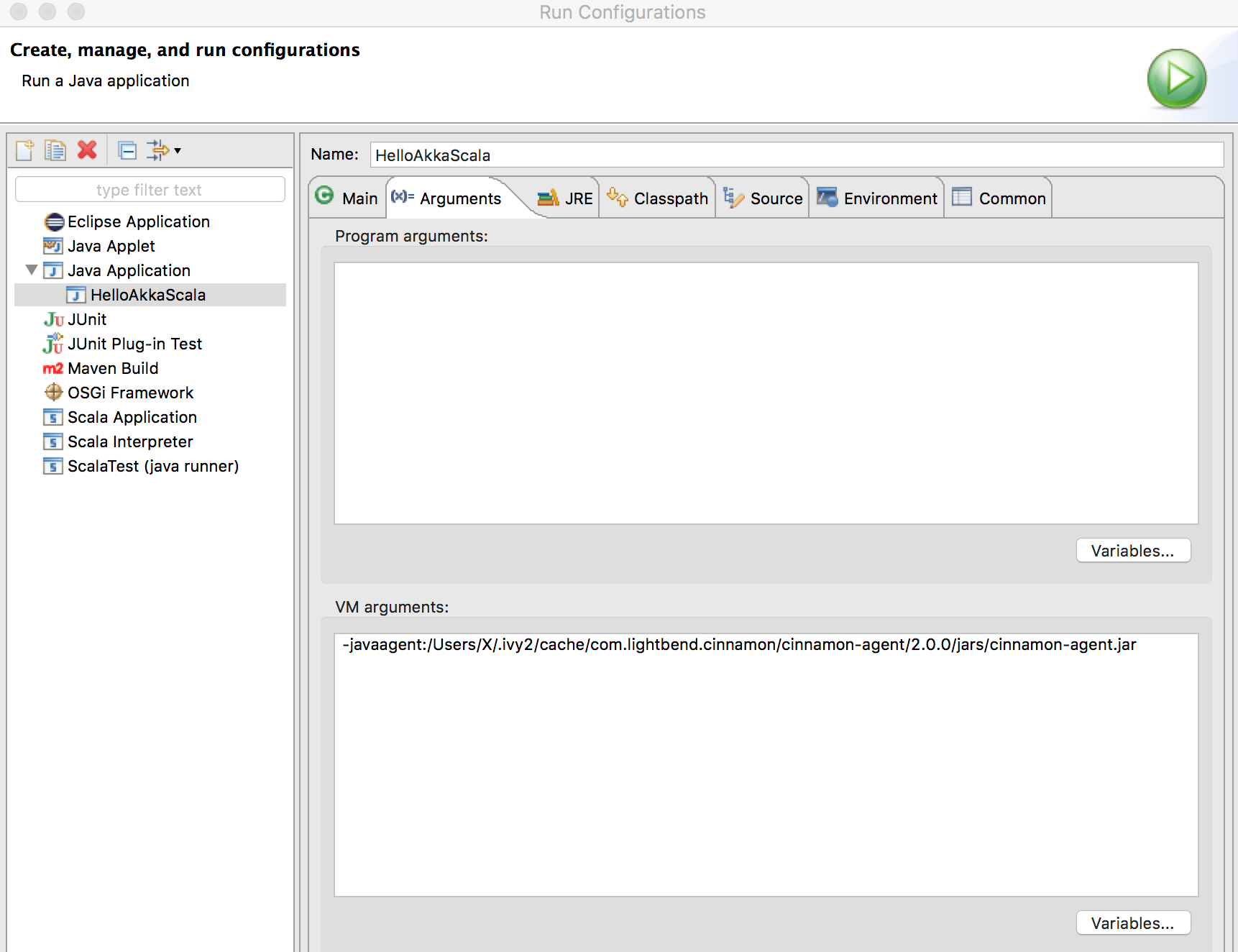Select Scala Interpreter entry
The height and width of the screenshot is (952, 1238).
[130, 441]
